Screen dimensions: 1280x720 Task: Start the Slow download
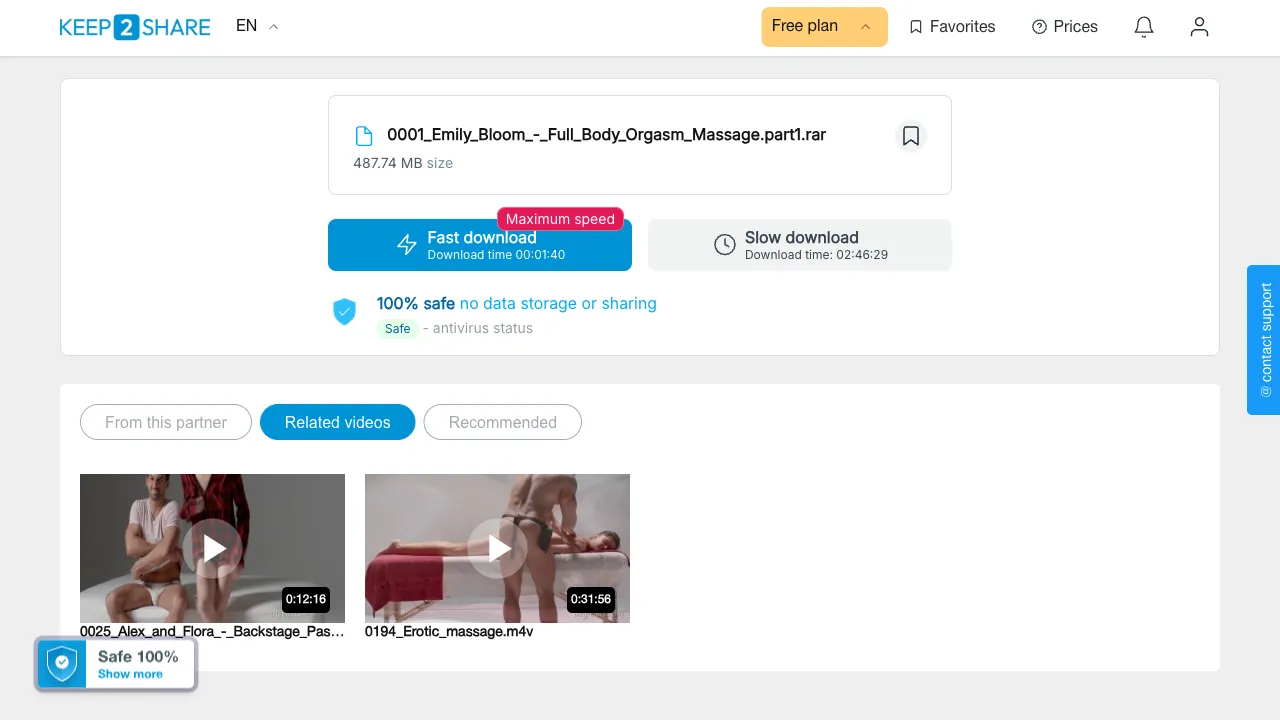pos(800,245)
